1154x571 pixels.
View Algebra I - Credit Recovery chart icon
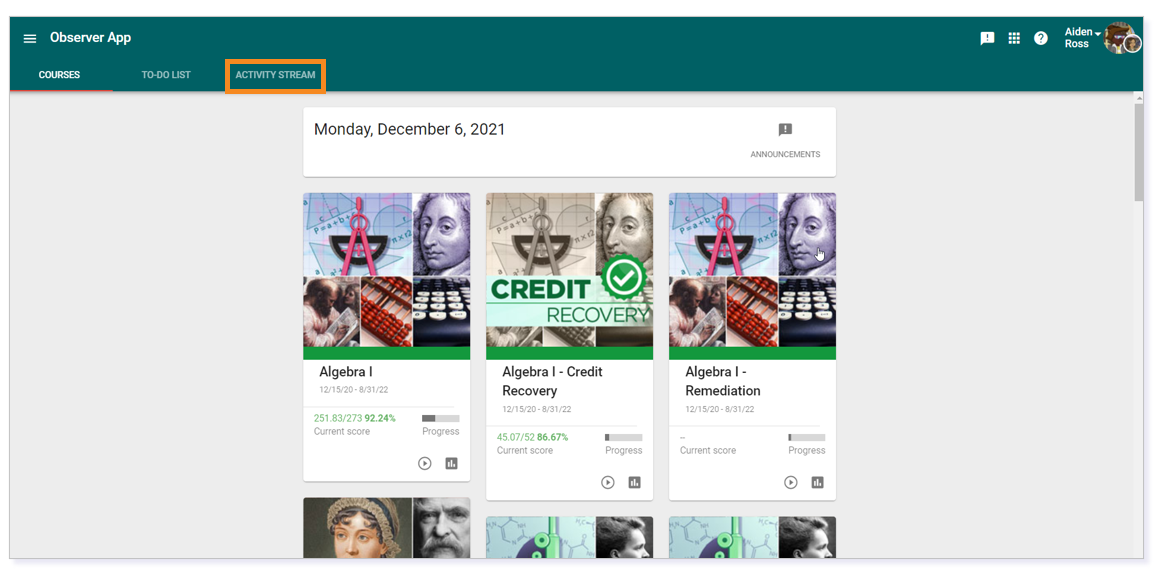click(x=634, y=483)
